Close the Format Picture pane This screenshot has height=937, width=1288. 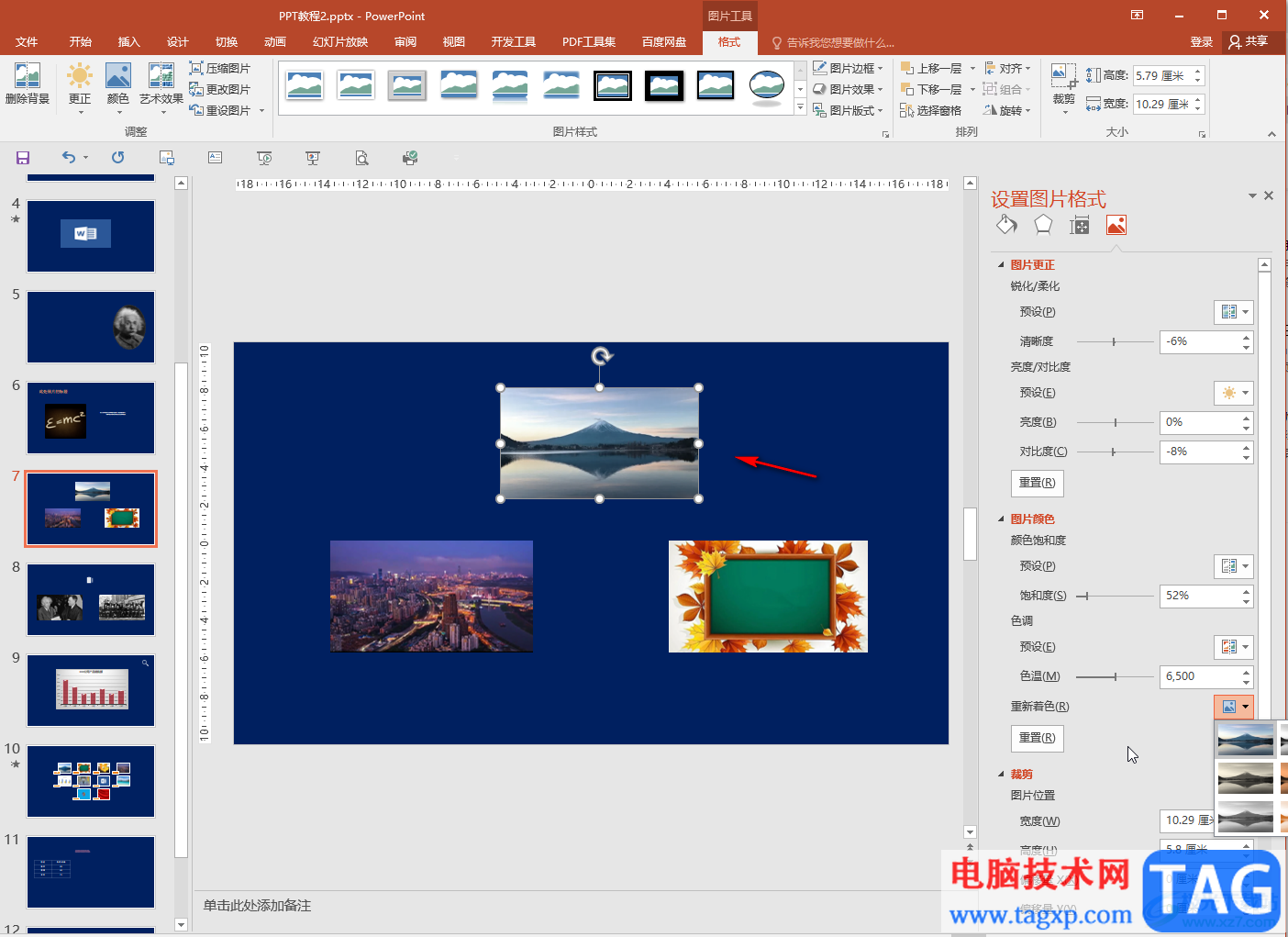(1269, 195)
